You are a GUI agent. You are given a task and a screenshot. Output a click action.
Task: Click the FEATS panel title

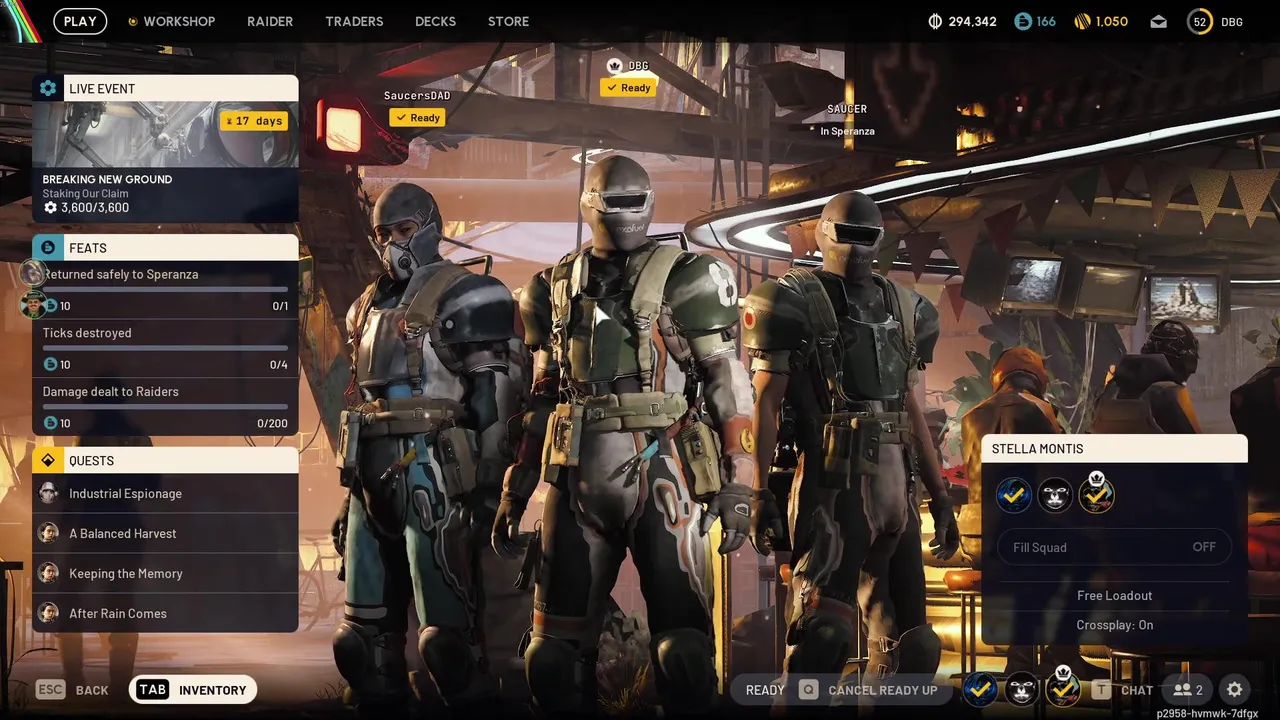click(x=88, y=248)
